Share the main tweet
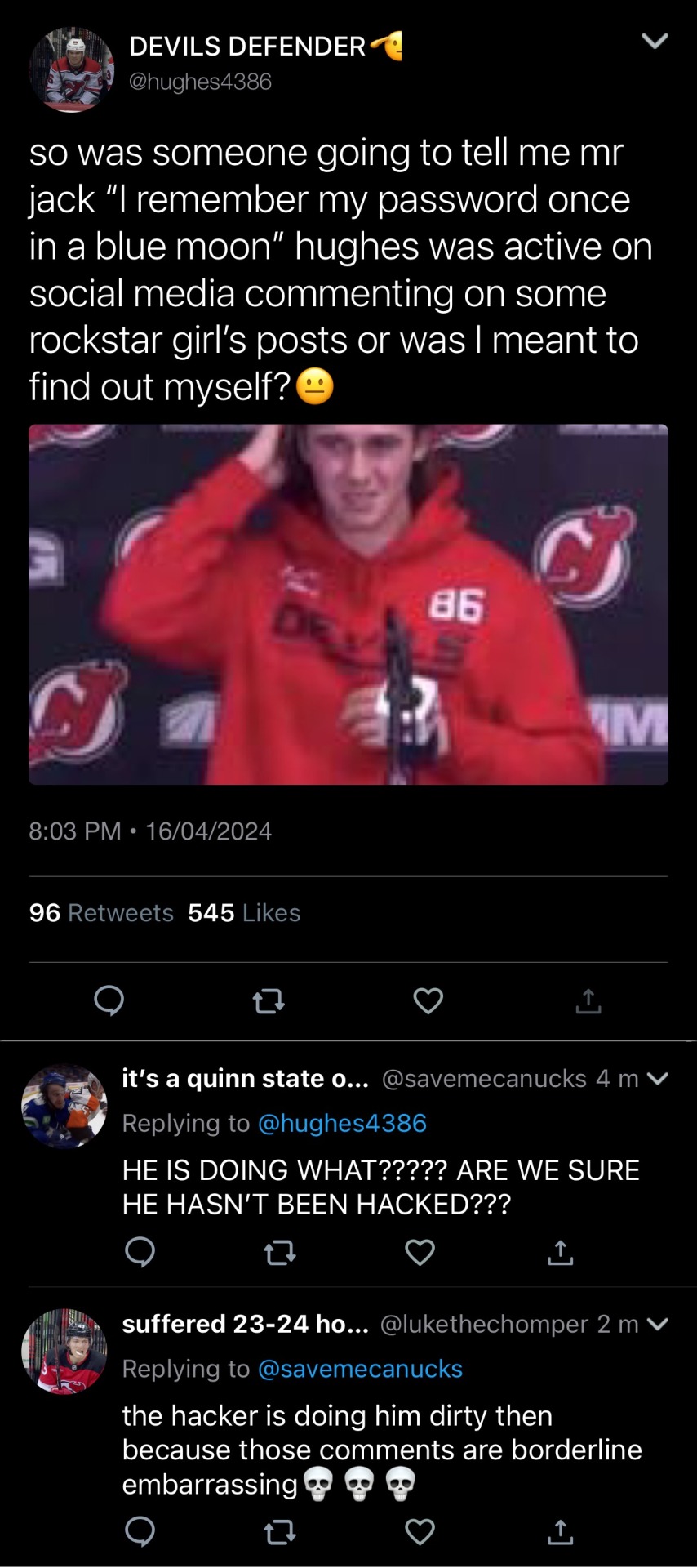 pyautogui.click(x=588, y=1000)
